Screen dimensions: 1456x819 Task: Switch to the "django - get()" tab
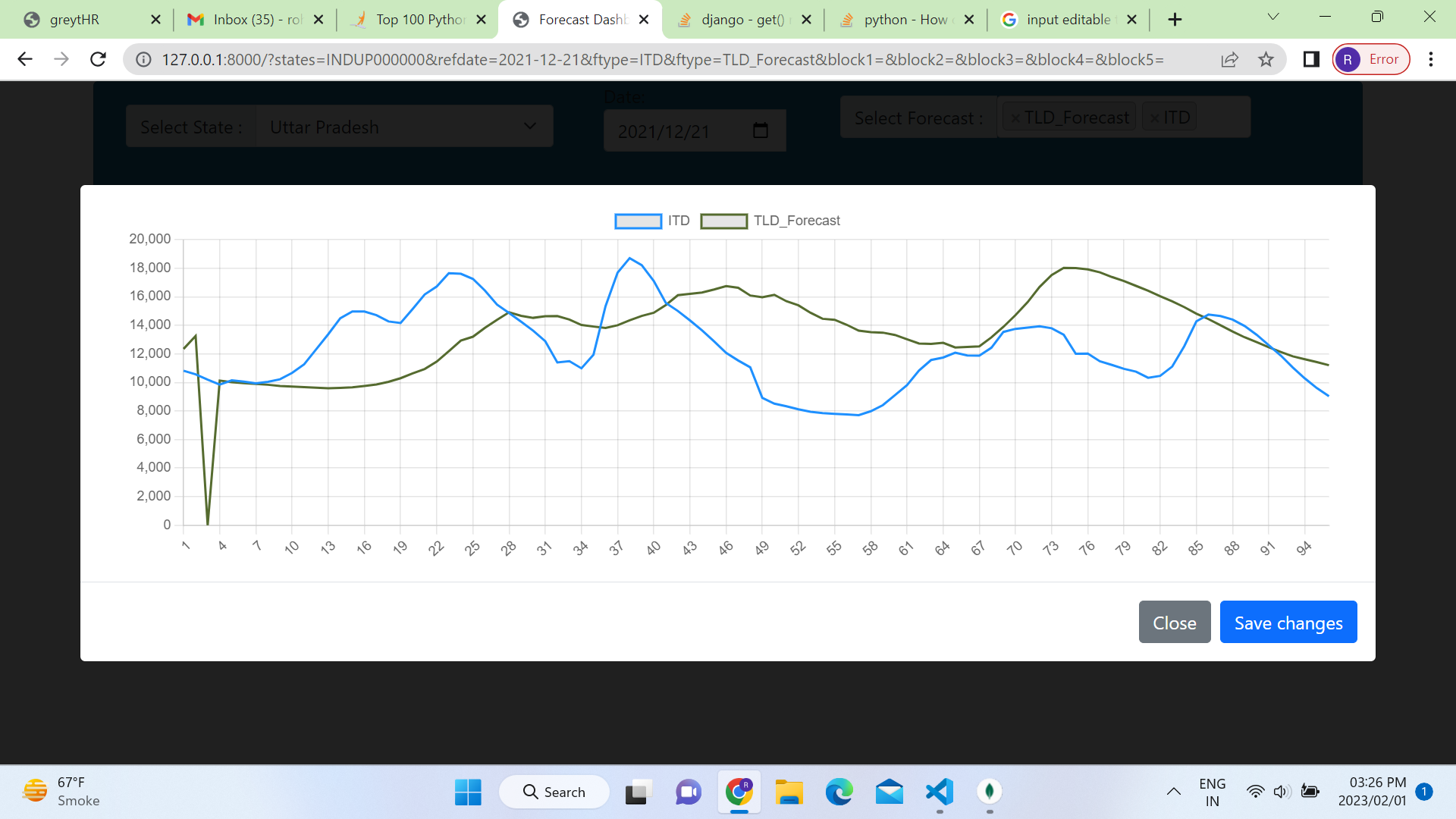[x=739, y=19]
